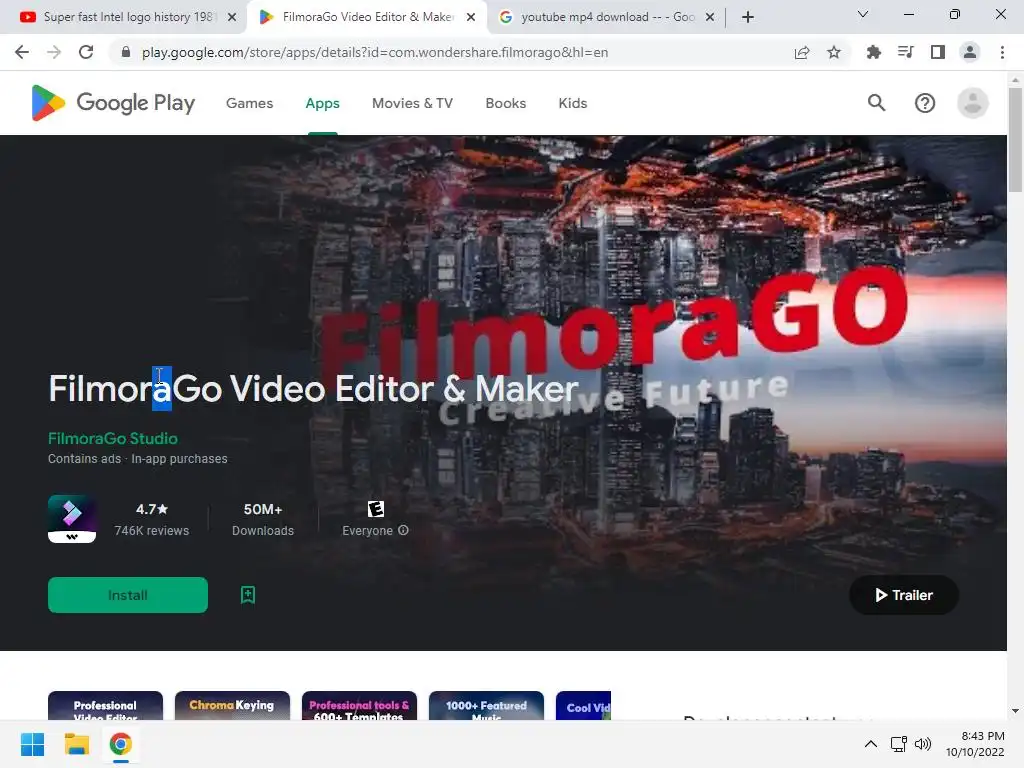Open the Books section
The width and height of the screenshot is (1024, 768).
point(505,103)
